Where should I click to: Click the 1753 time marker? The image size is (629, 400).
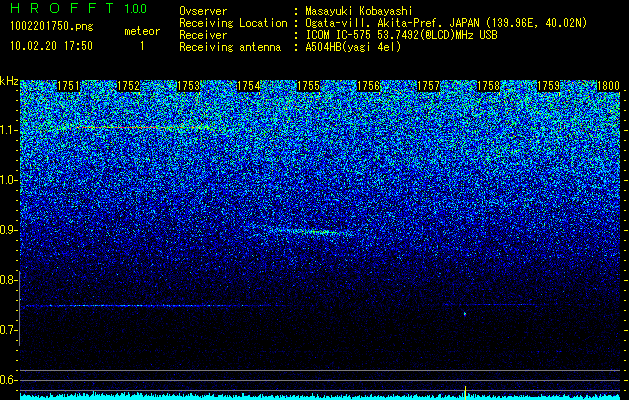188,86
